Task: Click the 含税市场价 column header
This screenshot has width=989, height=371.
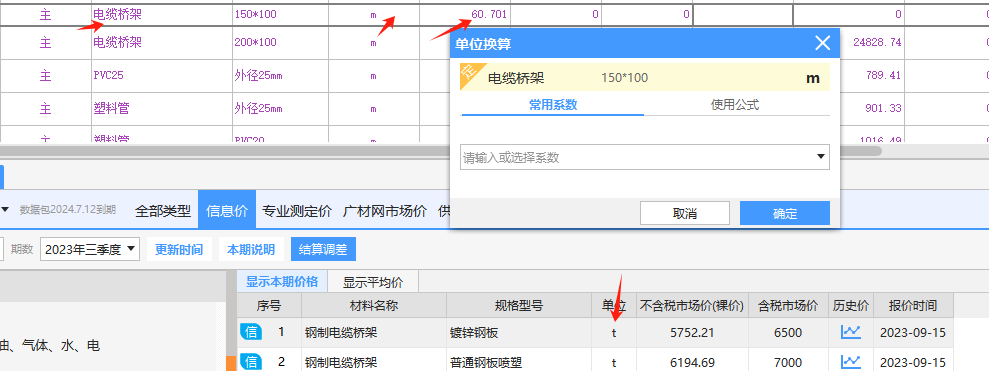Action: (789, 306)
